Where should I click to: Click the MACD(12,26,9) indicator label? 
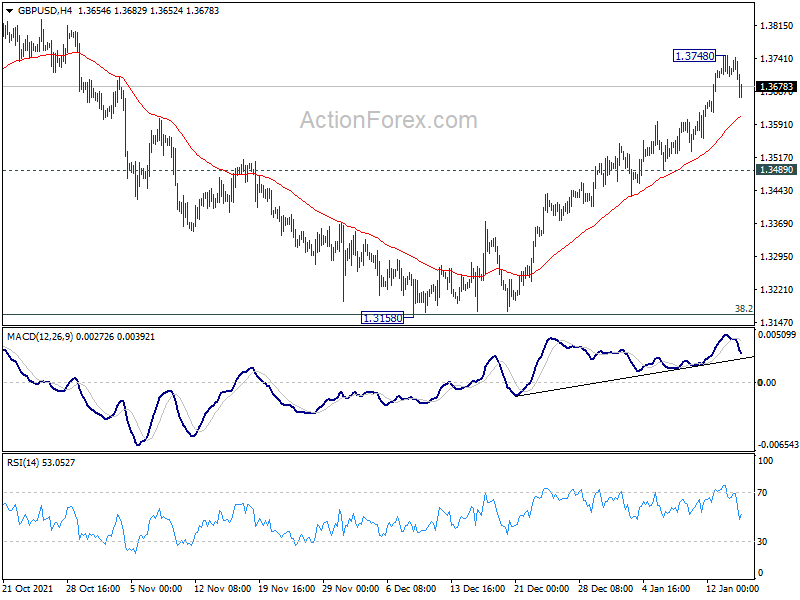pos(40,337)
